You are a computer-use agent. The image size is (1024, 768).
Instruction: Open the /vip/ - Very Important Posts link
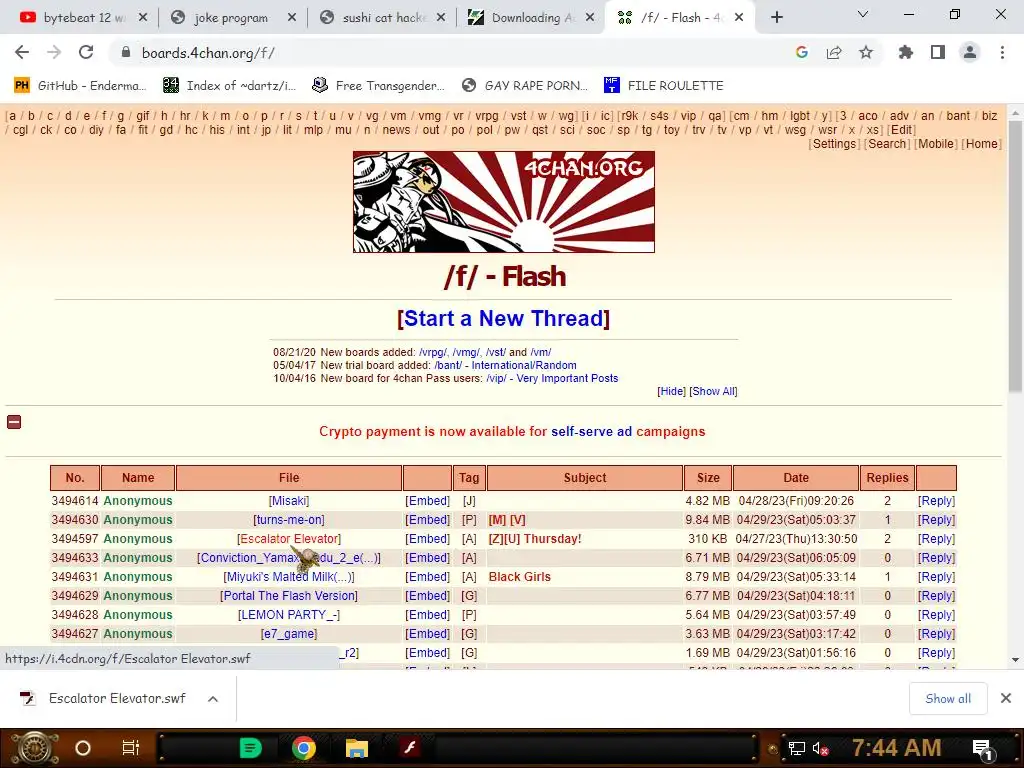pos(552,378)
